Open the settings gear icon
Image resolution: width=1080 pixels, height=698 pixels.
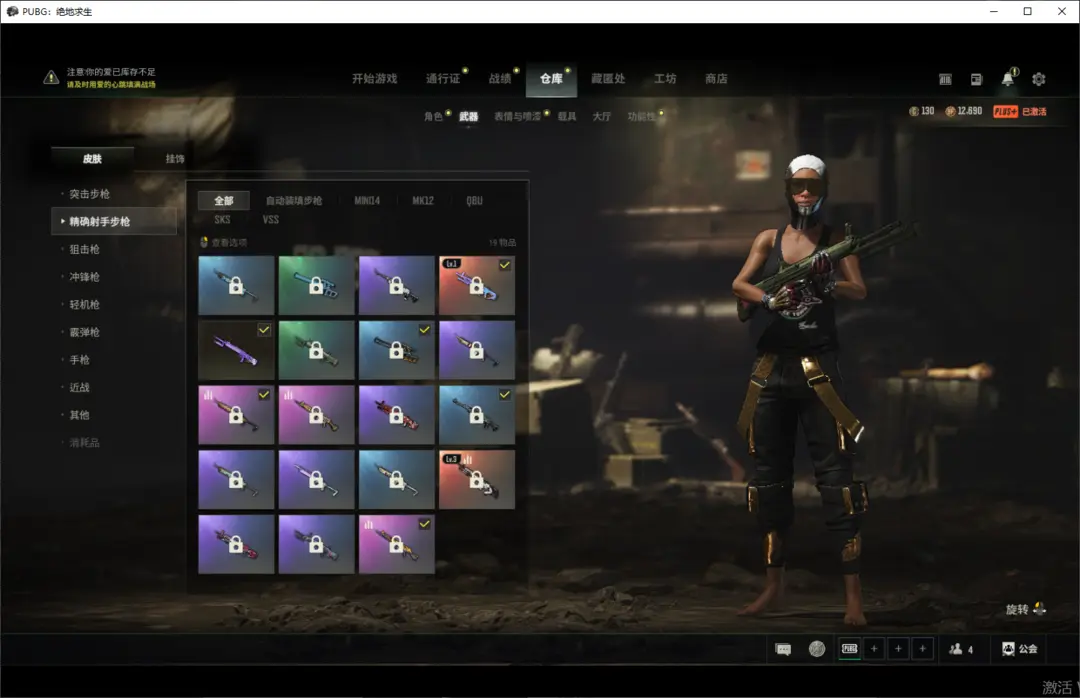point(1039,79)
